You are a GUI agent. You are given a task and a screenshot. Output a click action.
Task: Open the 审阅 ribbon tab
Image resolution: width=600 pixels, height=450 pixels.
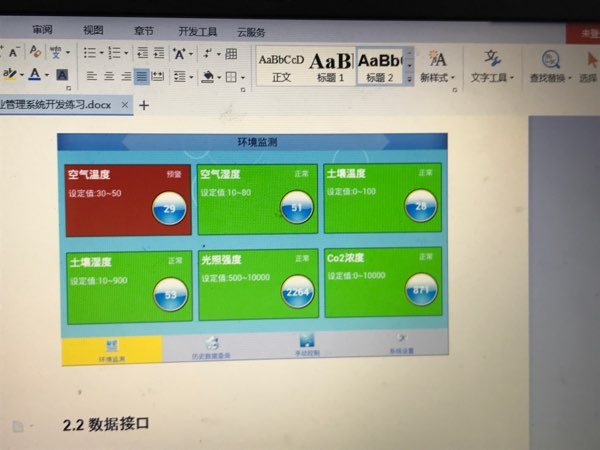[x=42, y=30]
